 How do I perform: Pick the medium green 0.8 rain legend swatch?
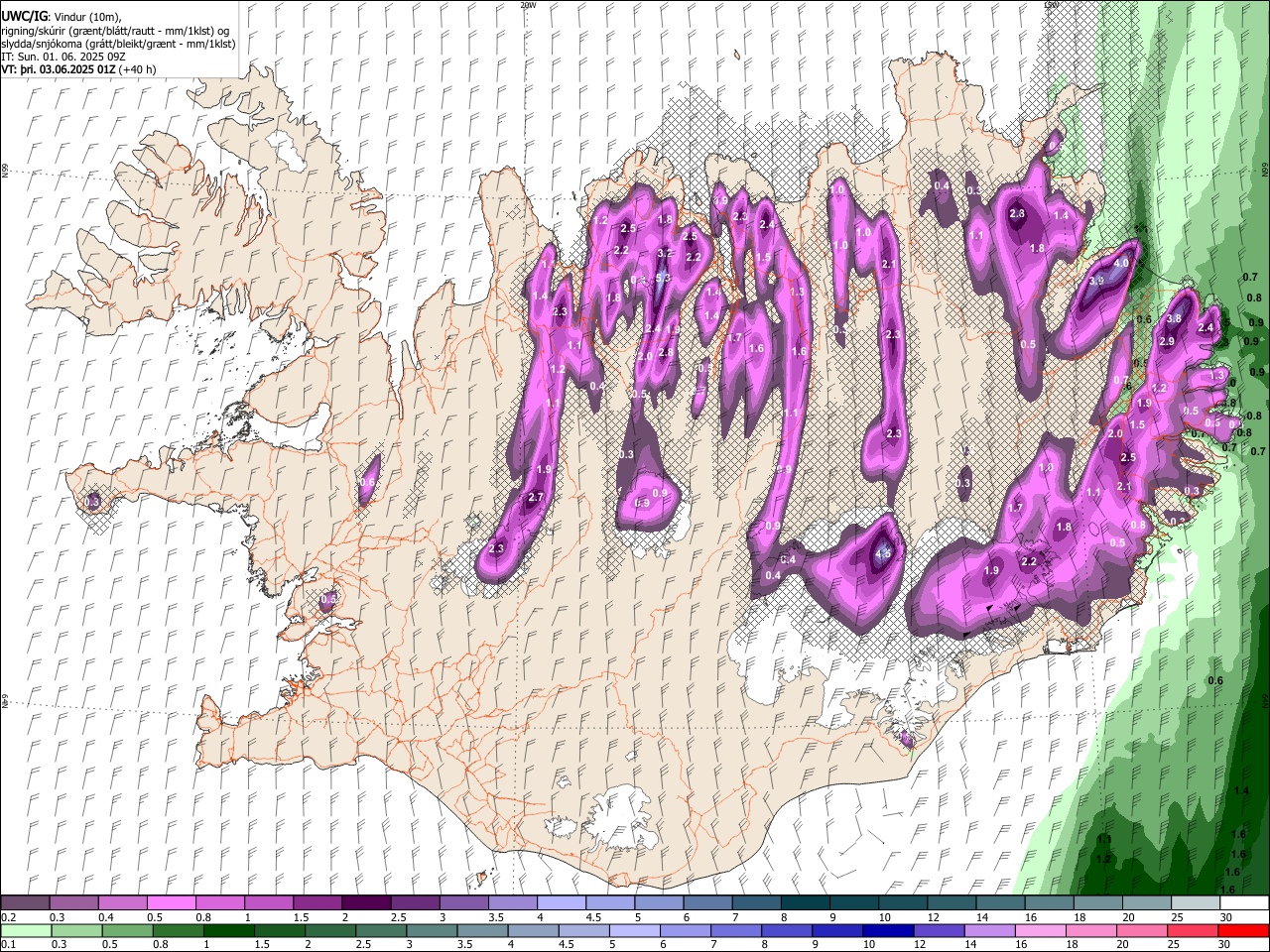[178, 931]
